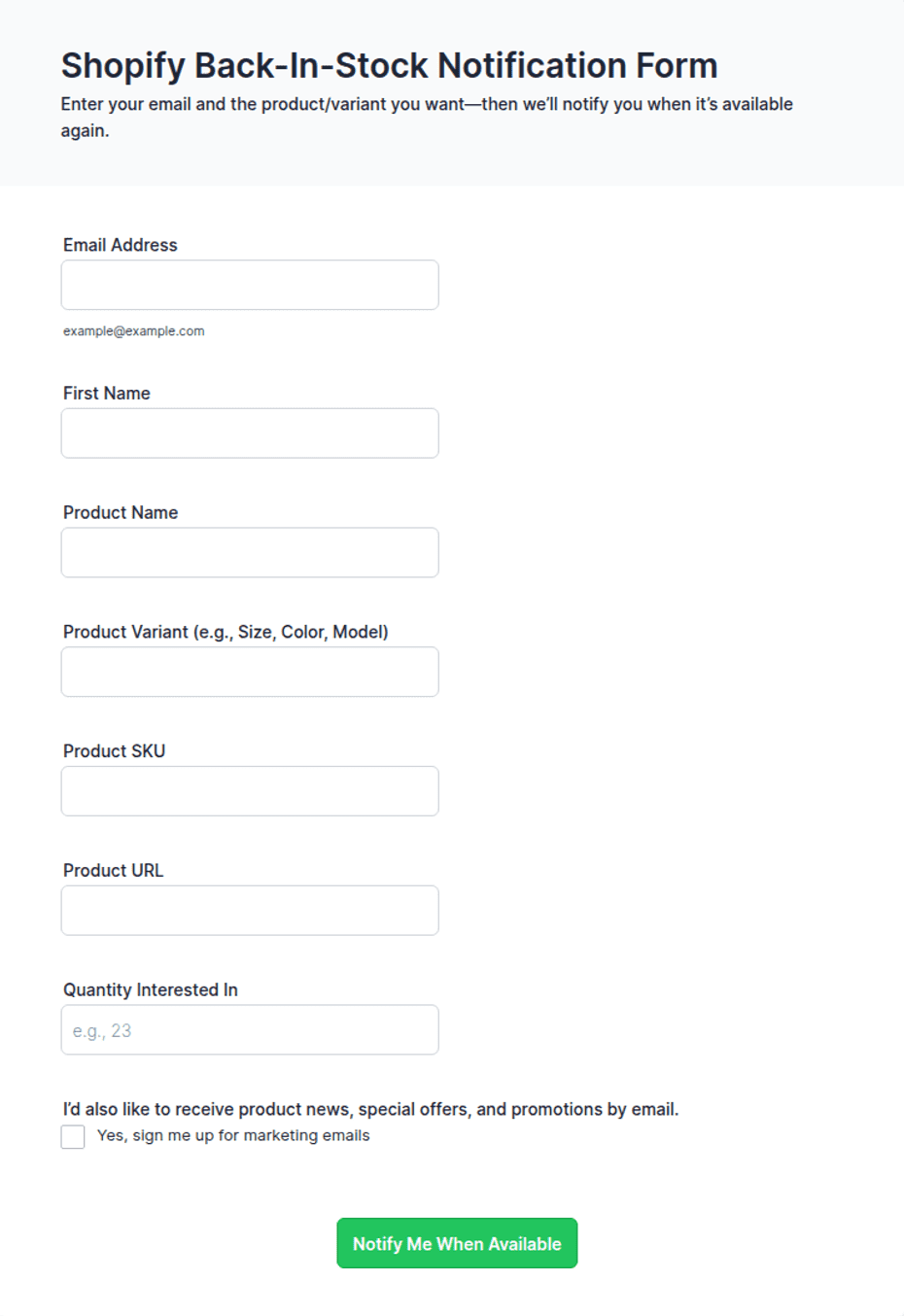Image resolution: width=904 pixels, height=1316 pixels.
Task: Click the Email Address input field
Action: coord(250,285)
